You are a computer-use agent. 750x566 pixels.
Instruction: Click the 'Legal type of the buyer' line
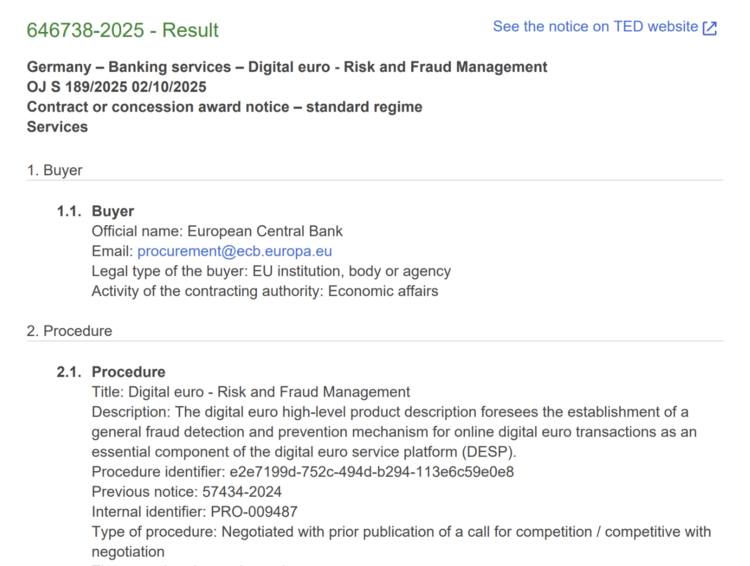tap(271, 271)
